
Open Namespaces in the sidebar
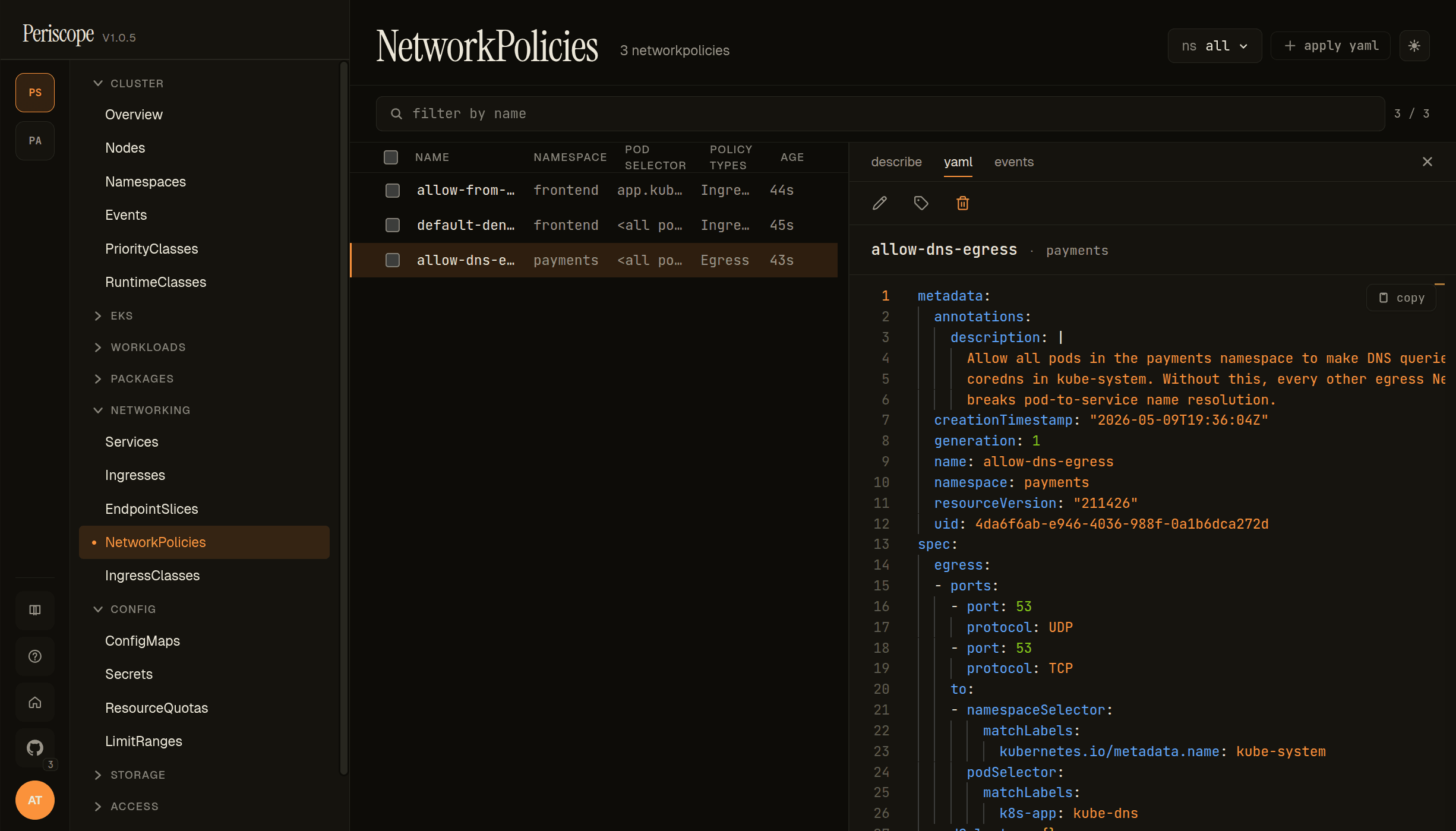[204, 182]
